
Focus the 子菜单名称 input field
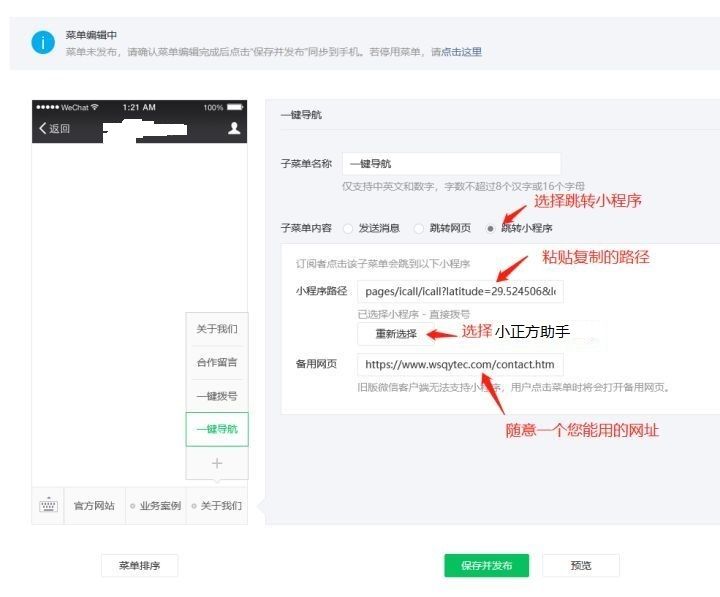(x=451, y=163)
